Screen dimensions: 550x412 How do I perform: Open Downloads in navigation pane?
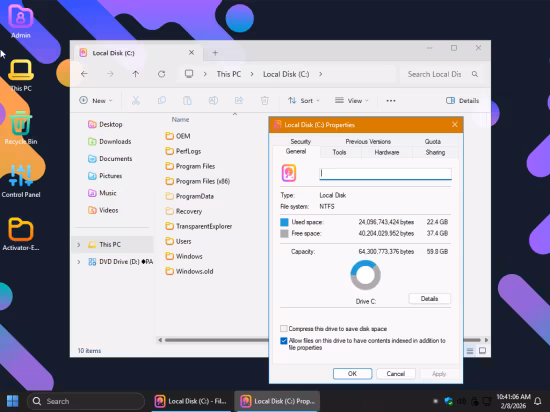tap(110, 141)
